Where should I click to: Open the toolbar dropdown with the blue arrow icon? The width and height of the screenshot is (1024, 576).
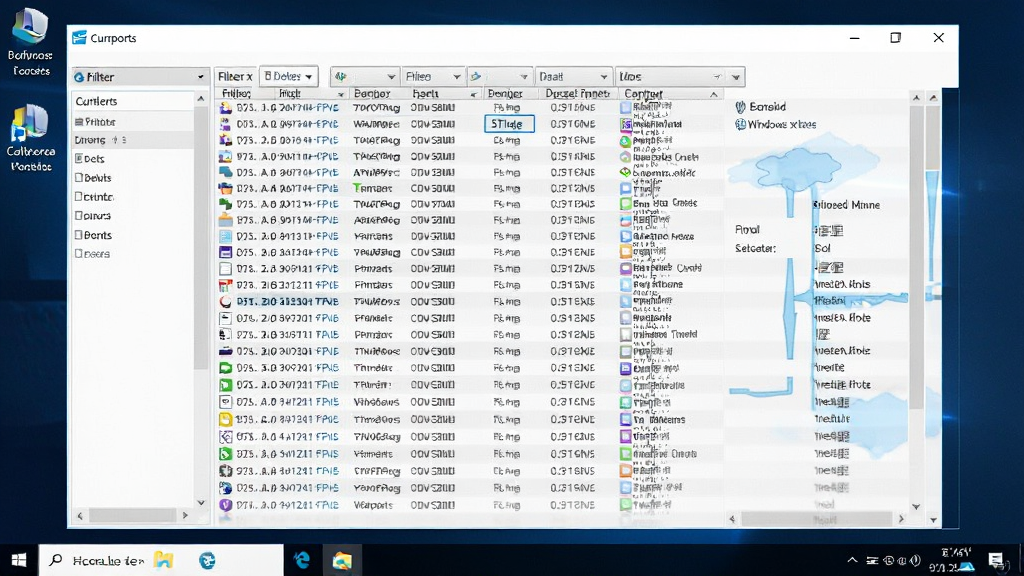point(499,76)
